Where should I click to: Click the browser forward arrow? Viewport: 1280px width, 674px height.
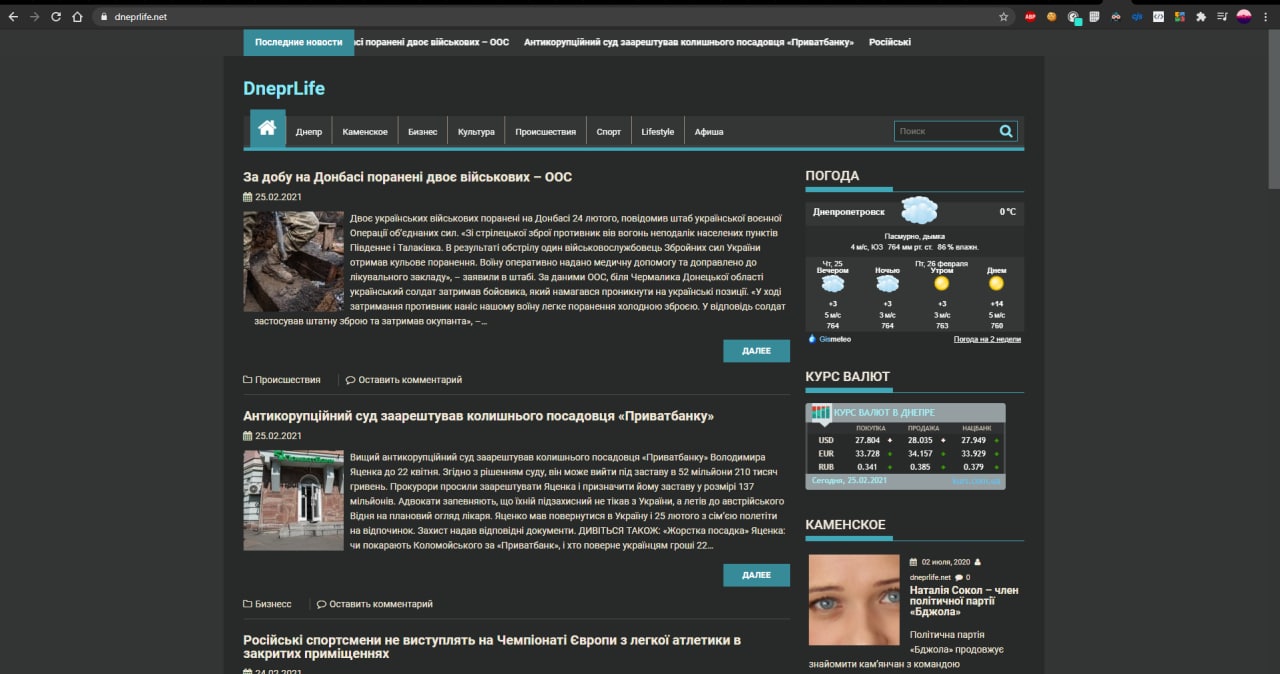coord(35,17)
